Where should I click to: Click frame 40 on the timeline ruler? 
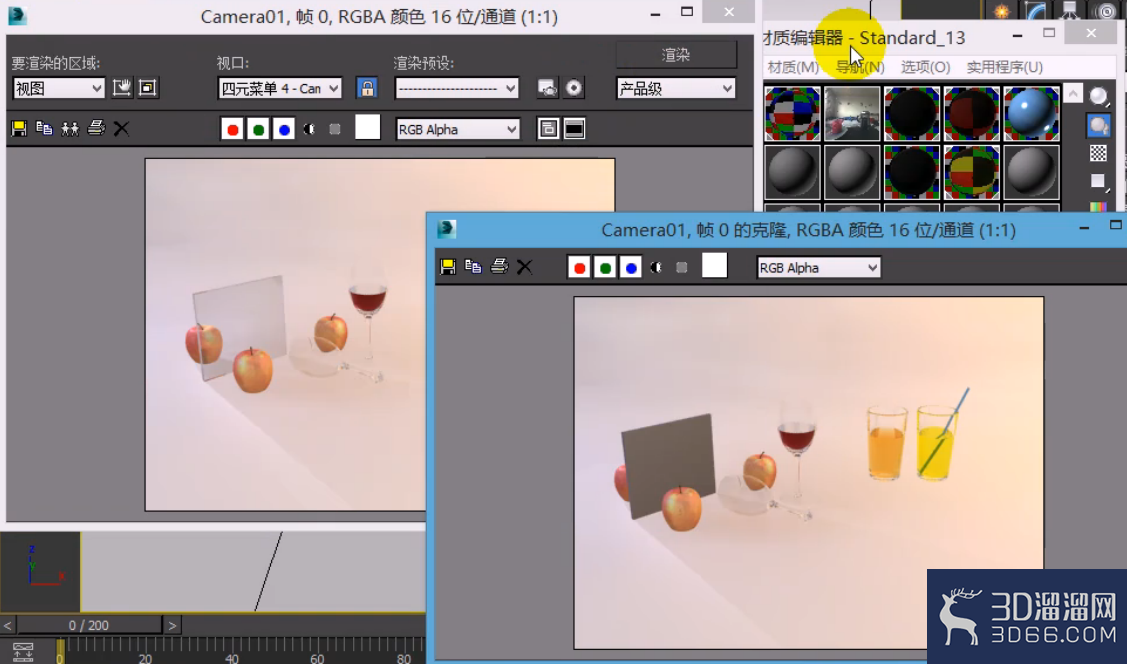(x=231, y=658)
